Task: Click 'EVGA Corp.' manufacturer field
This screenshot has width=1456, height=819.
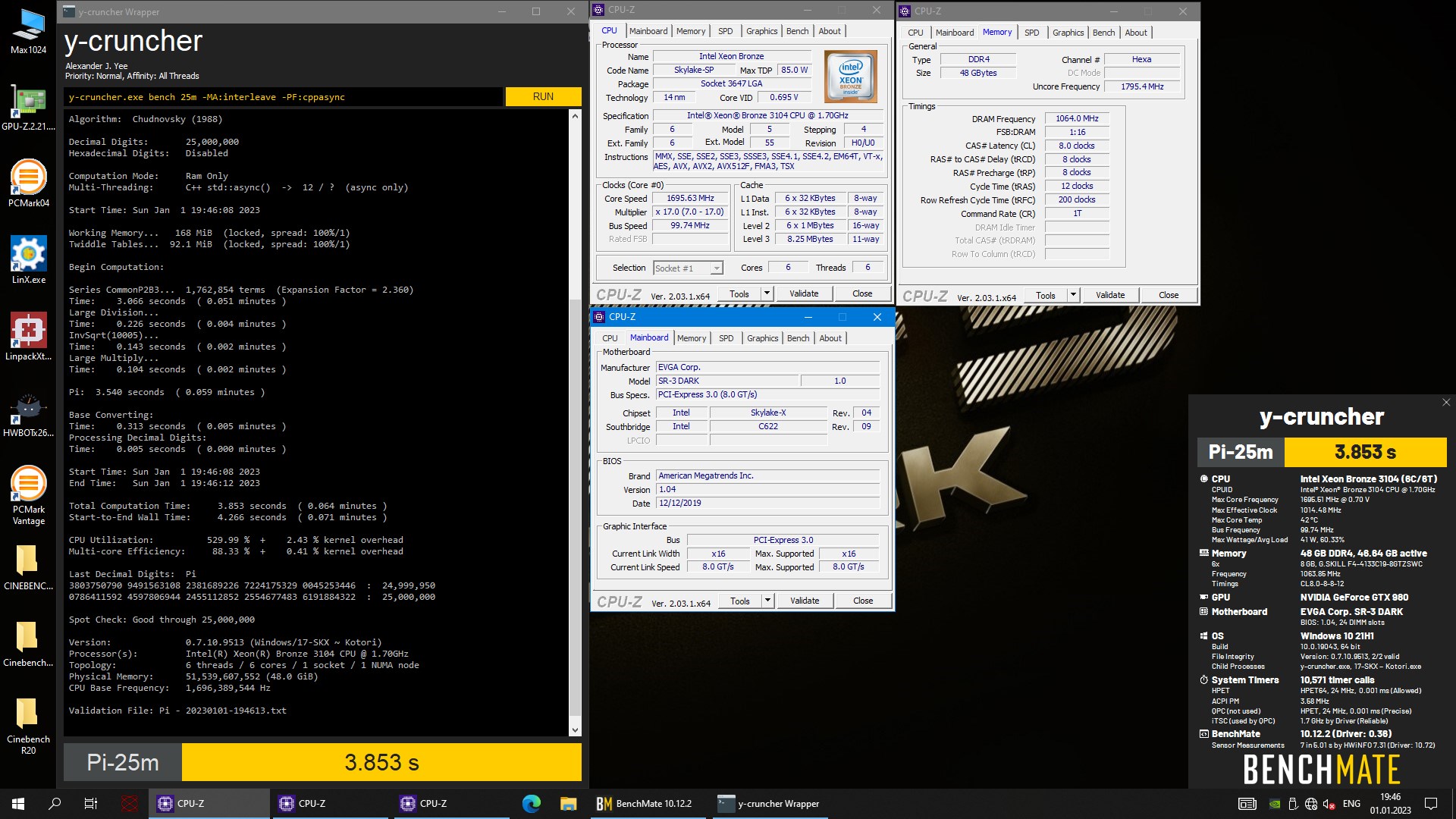Action: tap(767, 367)
